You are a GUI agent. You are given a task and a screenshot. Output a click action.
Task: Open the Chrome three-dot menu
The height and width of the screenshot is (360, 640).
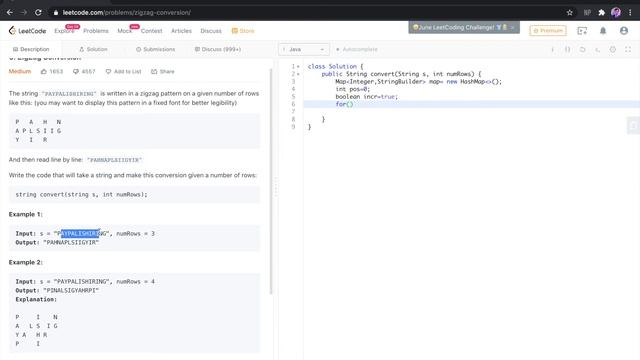[630, 13]
